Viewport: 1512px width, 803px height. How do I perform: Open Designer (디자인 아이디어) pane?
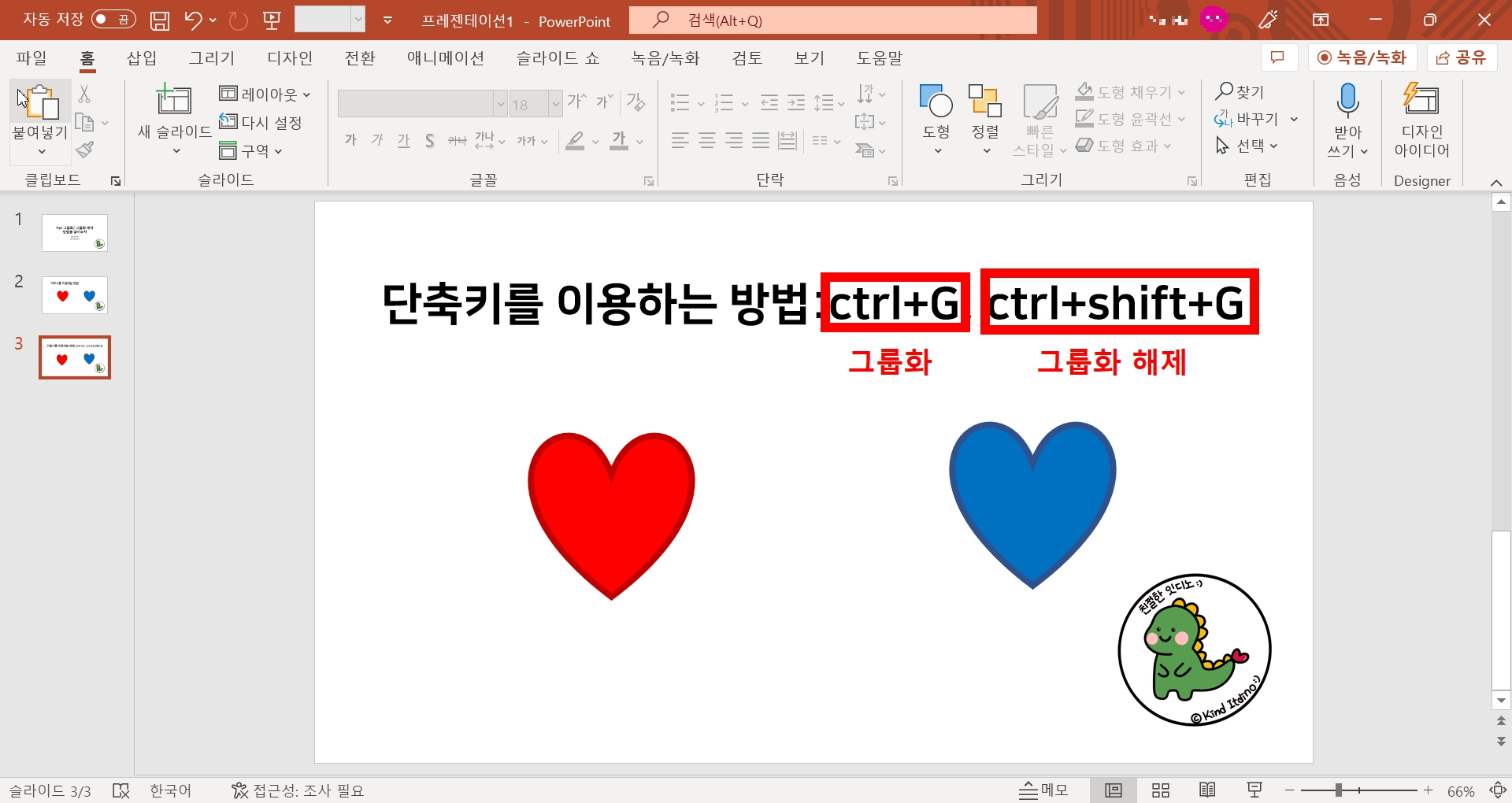pyautogui.click(x=1421, y=120)
